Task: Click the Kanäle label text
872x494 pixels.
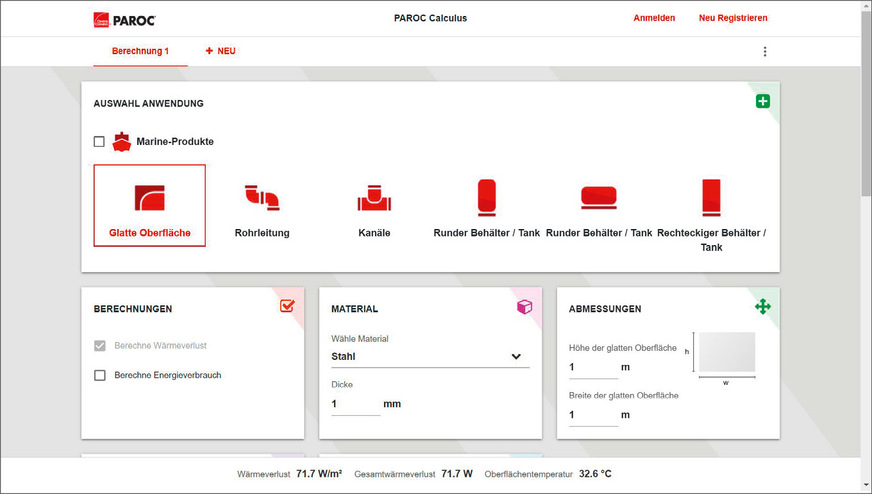Action: (374, 233)
